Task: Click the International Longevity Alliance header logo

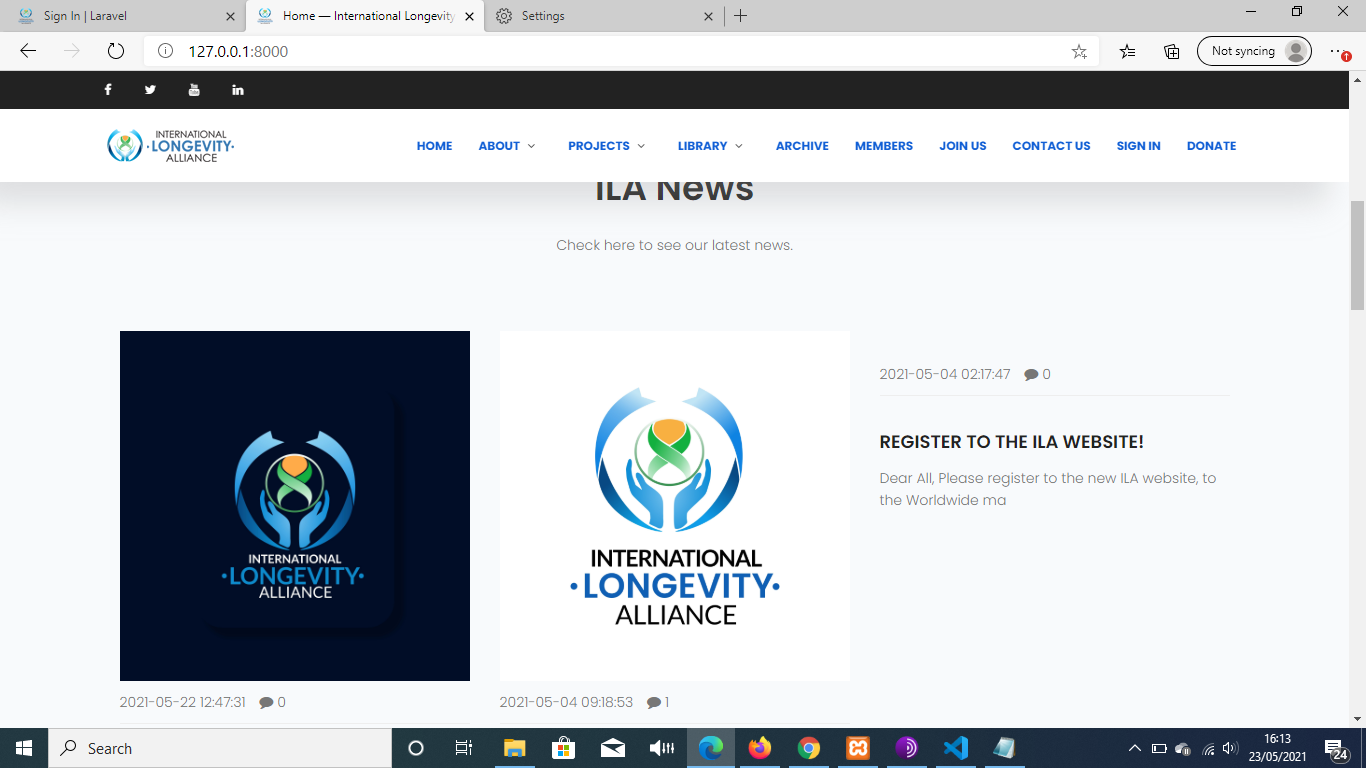Action: tap(171, 146)
